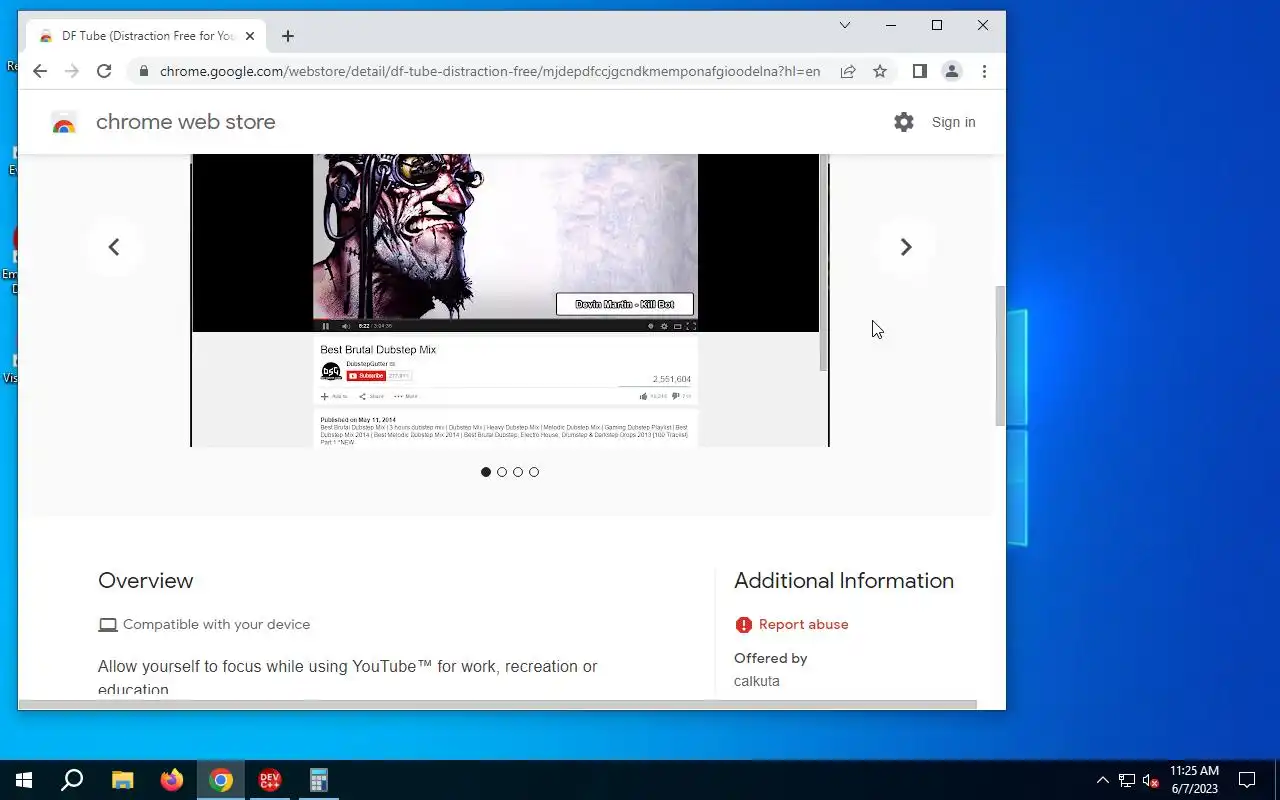Viewport: 1280px width, 800px height.
Task: Open the Chrome profile avatar menu
Action: [x=952, y=71]
